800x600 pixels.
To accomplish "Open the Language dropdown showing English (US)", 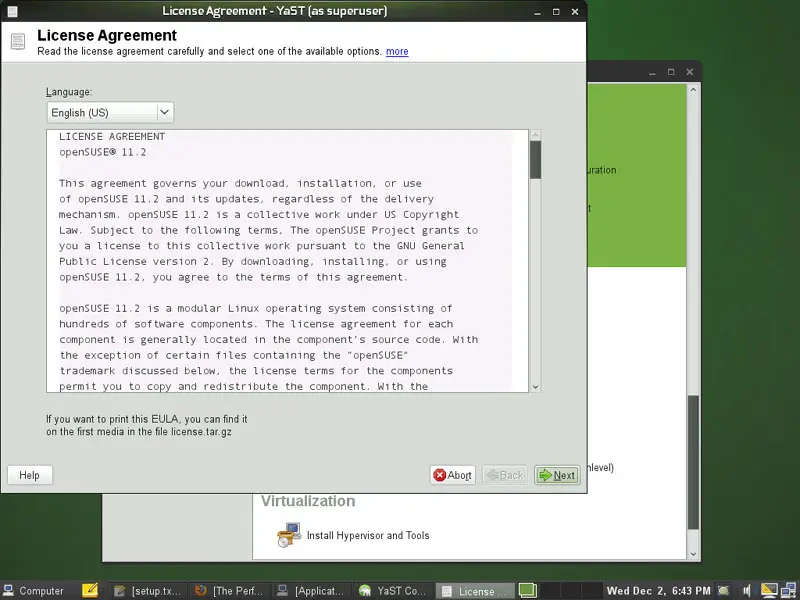I will (110, 113).
